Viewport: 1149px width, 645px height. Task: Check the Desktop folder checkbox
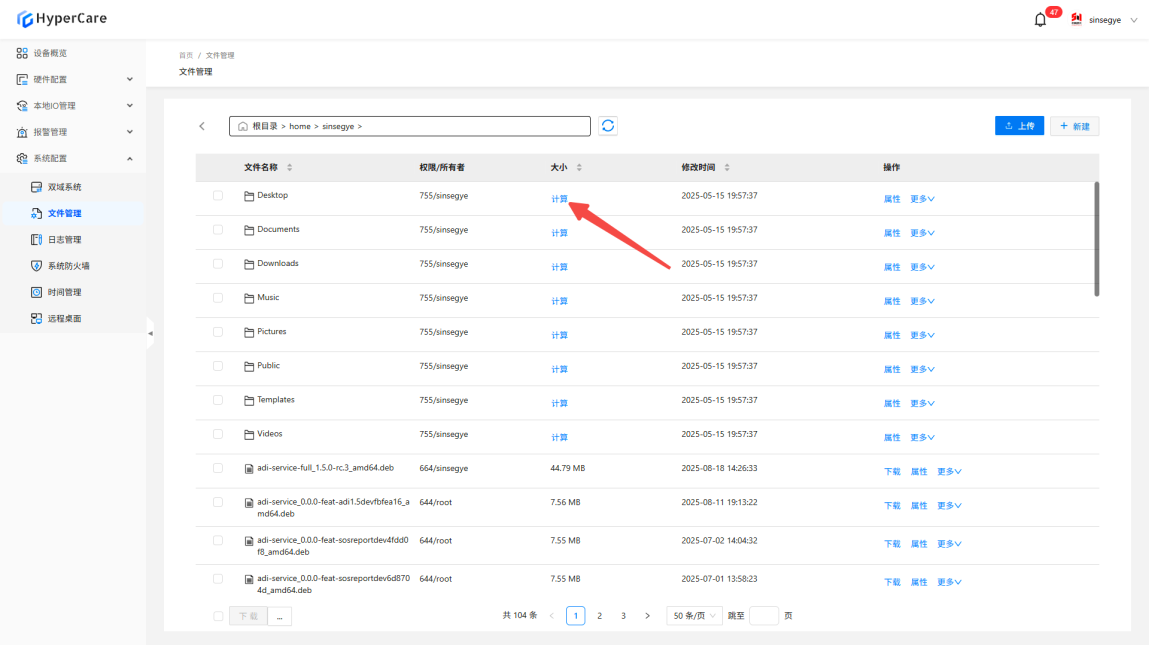point(218,196)
